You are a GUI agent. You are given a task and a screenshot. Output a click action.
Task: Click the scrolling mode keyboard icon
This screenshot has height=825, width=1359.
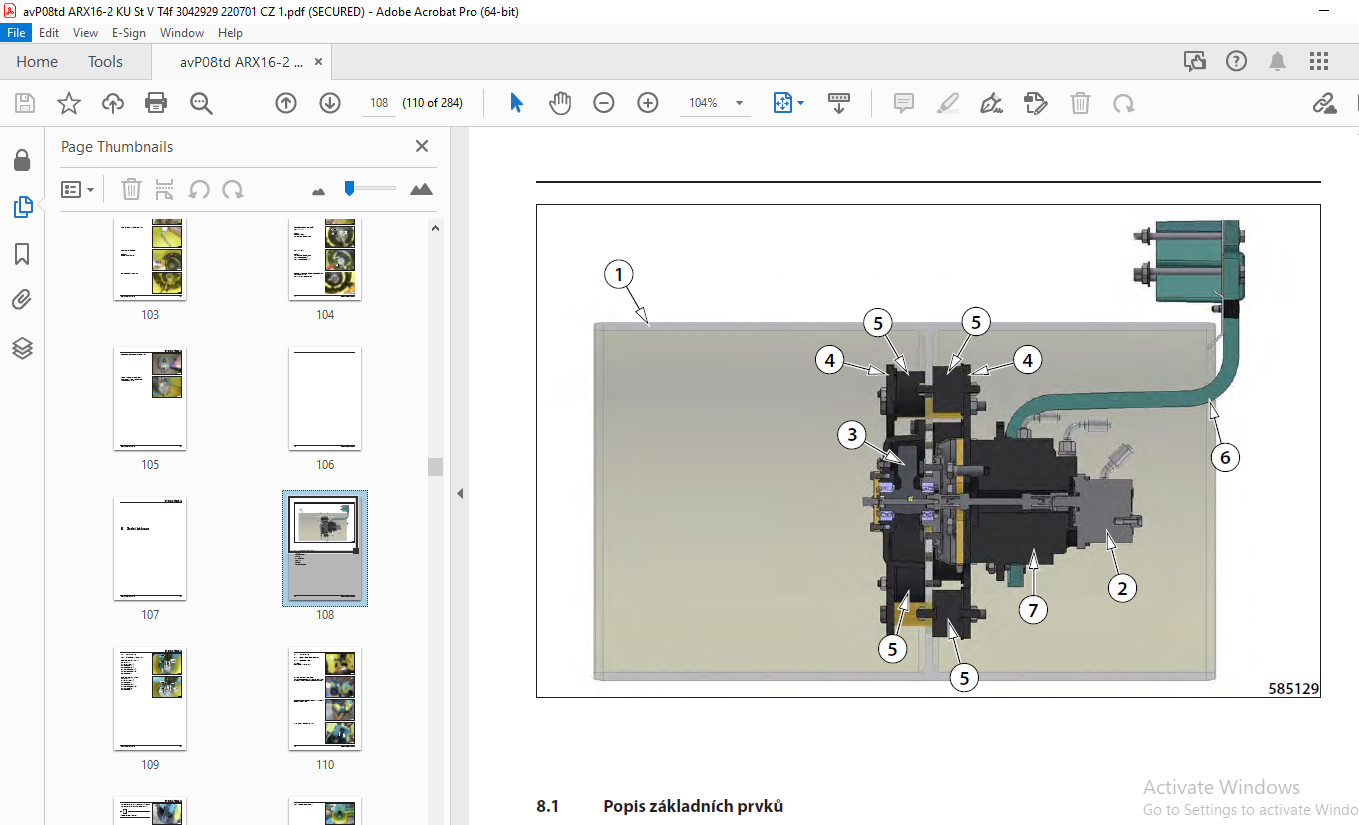(838, 103)
